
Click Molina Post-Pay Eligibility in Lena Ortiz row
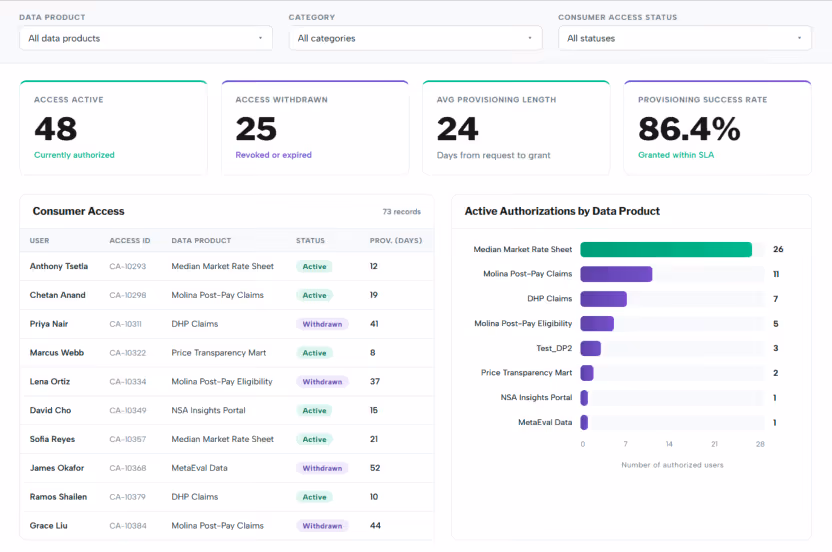click(x=222, y=382)
